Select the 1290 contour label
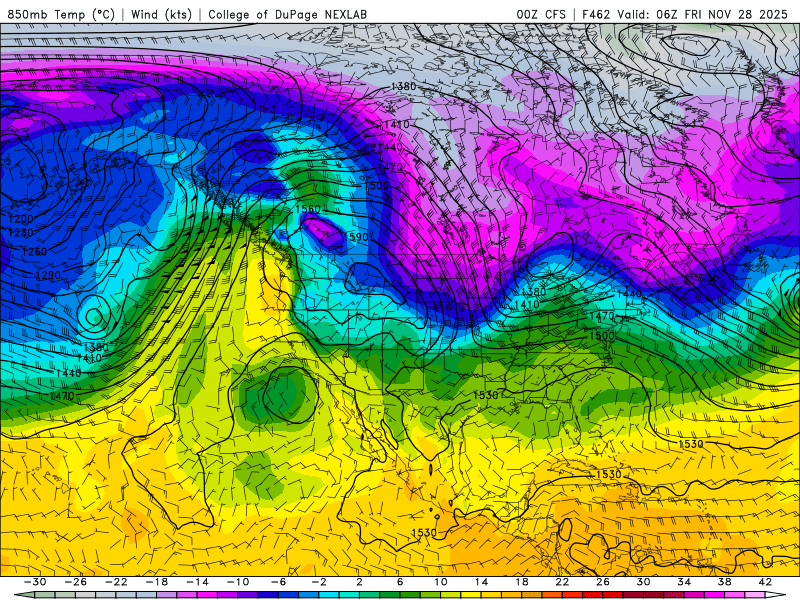800x600 pixels. (x=48, y=276)
